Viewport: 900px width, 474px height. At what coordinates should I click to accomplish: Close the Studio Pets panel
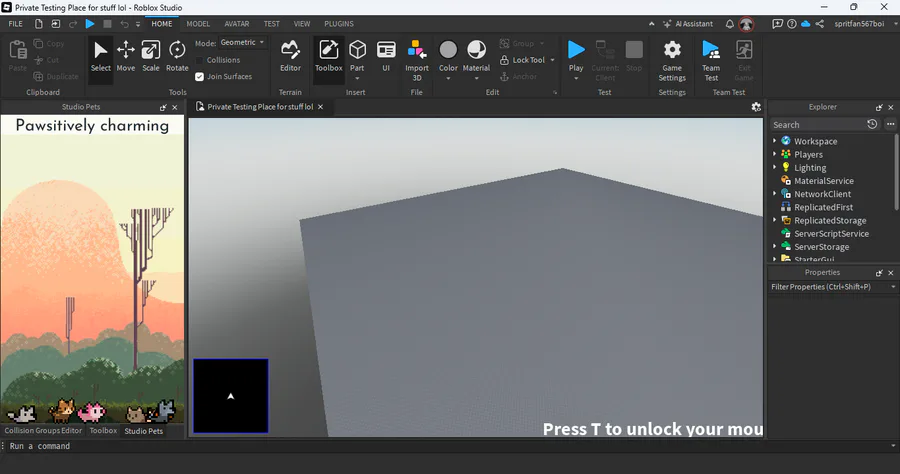click(x=174, y=107)
